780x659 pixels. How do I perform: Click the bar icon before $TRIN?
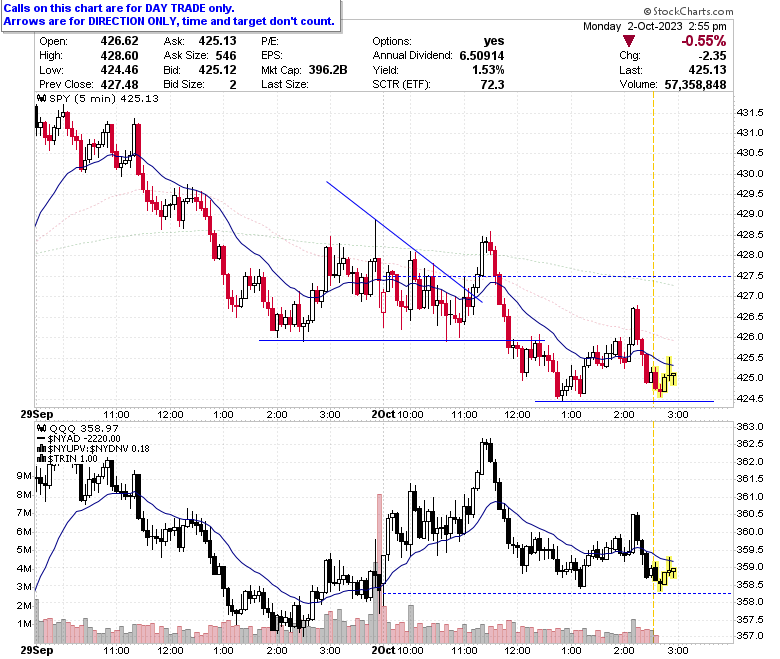(42, 459)
